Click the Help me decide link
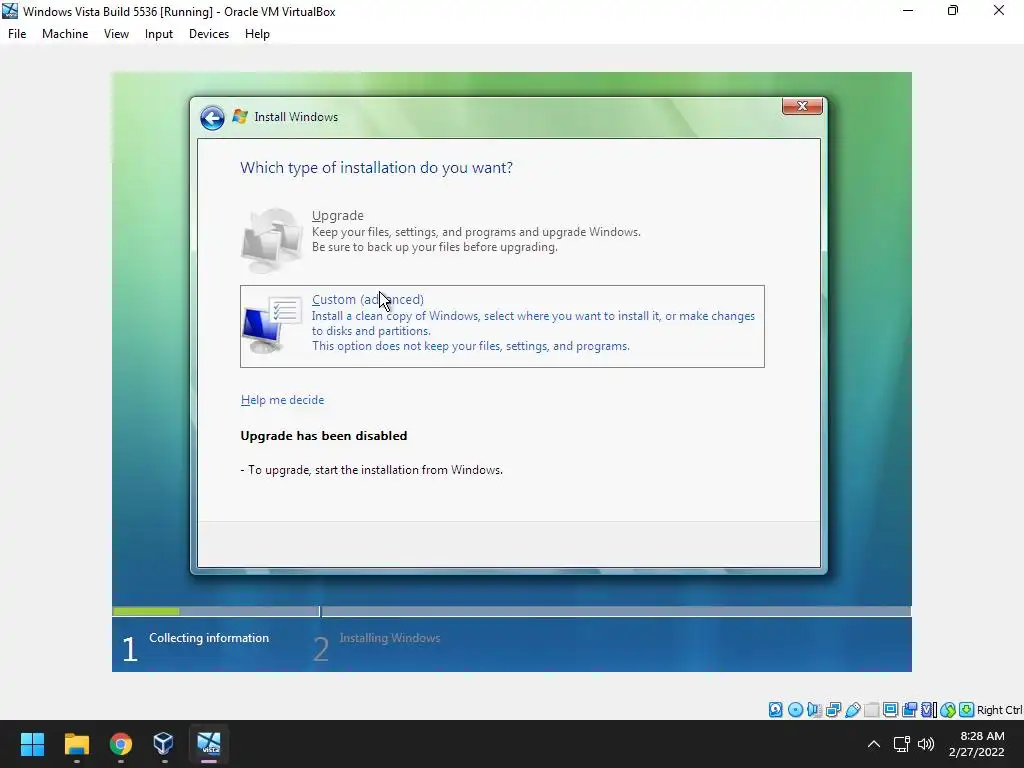Viewport: 1024px width, 768px height. click(x=282, y=400)
